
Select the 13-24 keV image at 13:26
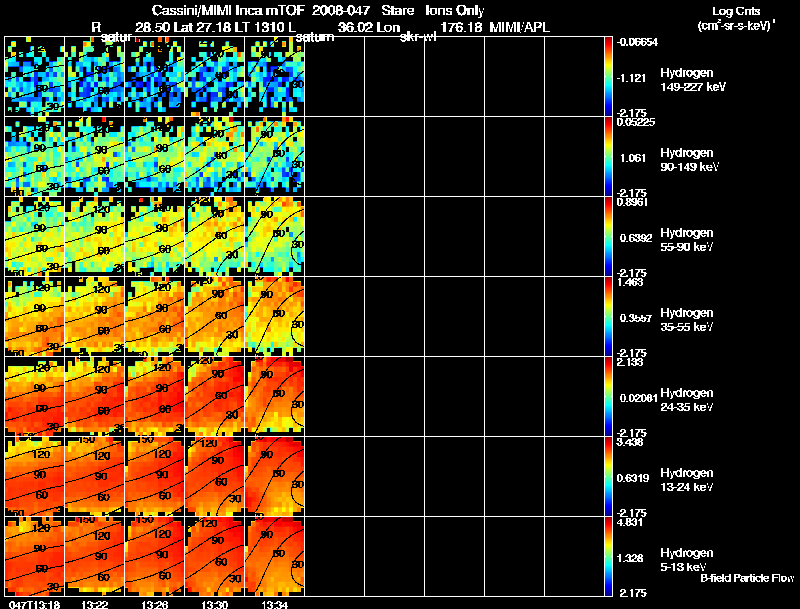point(155,477)
